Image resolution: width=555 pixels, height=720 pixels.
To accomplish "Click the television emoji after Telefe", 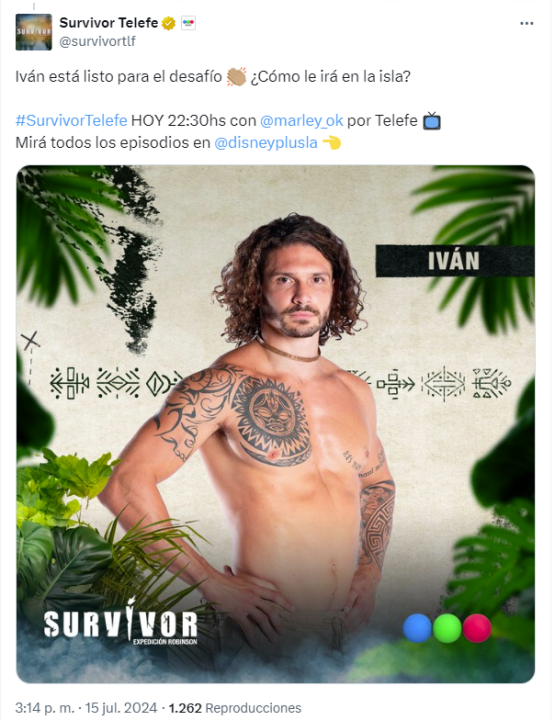I will coord(432,121).
